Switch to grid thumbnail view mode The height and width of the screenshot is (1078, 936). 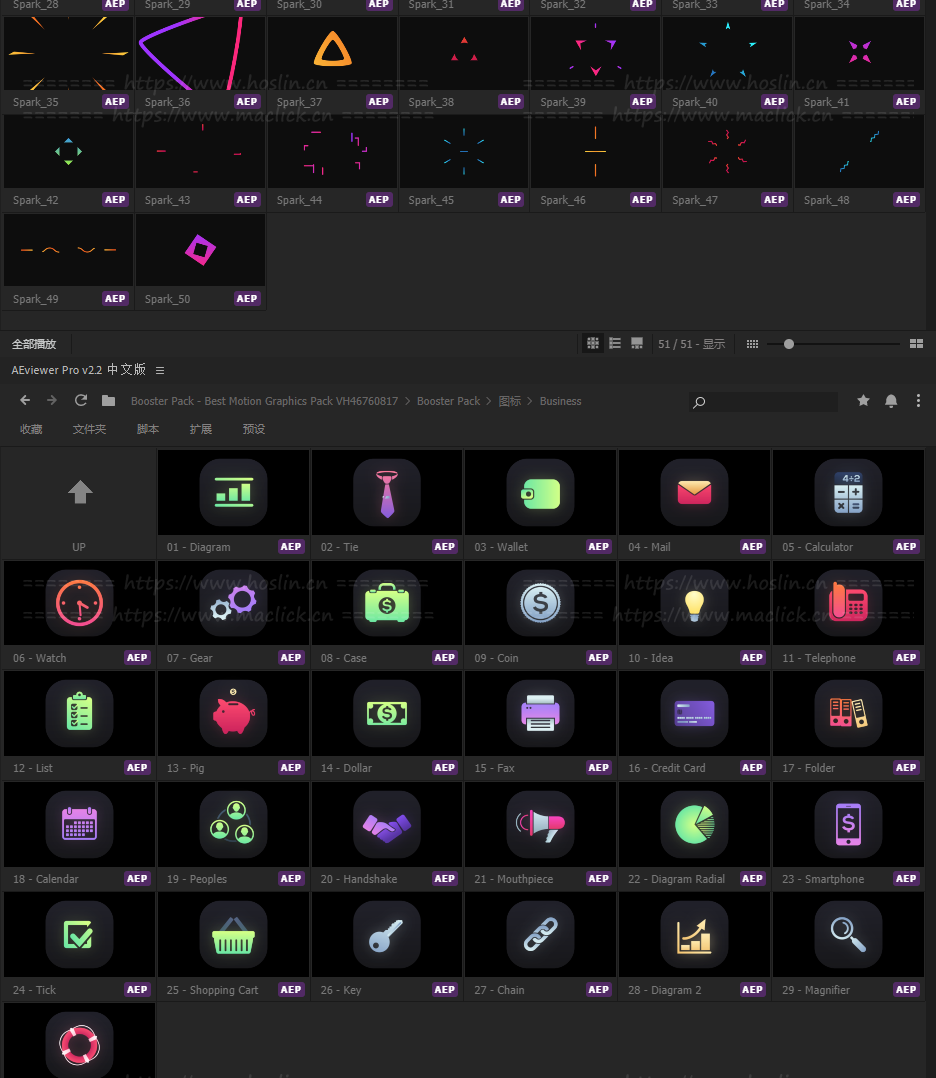tap(593, 343)
